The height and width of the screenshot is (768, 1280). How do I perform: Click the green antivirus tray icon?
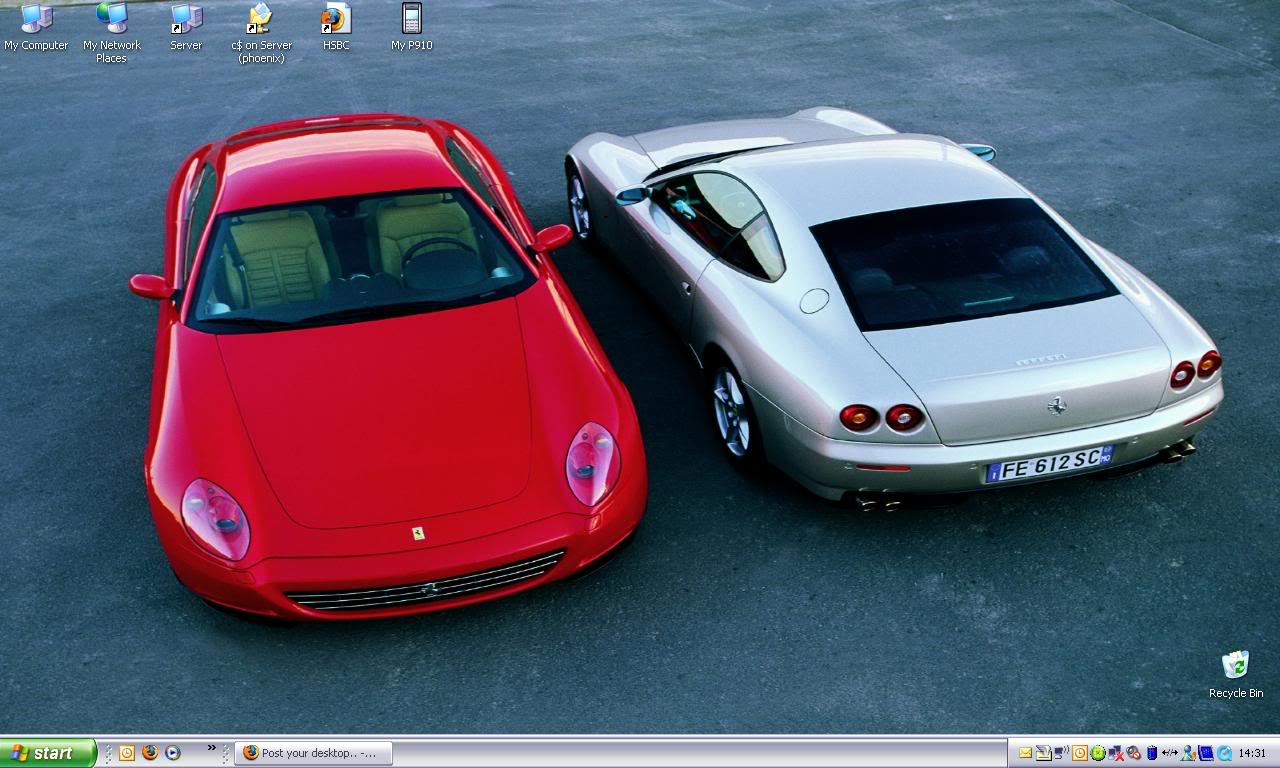[x=1097, y=753]
